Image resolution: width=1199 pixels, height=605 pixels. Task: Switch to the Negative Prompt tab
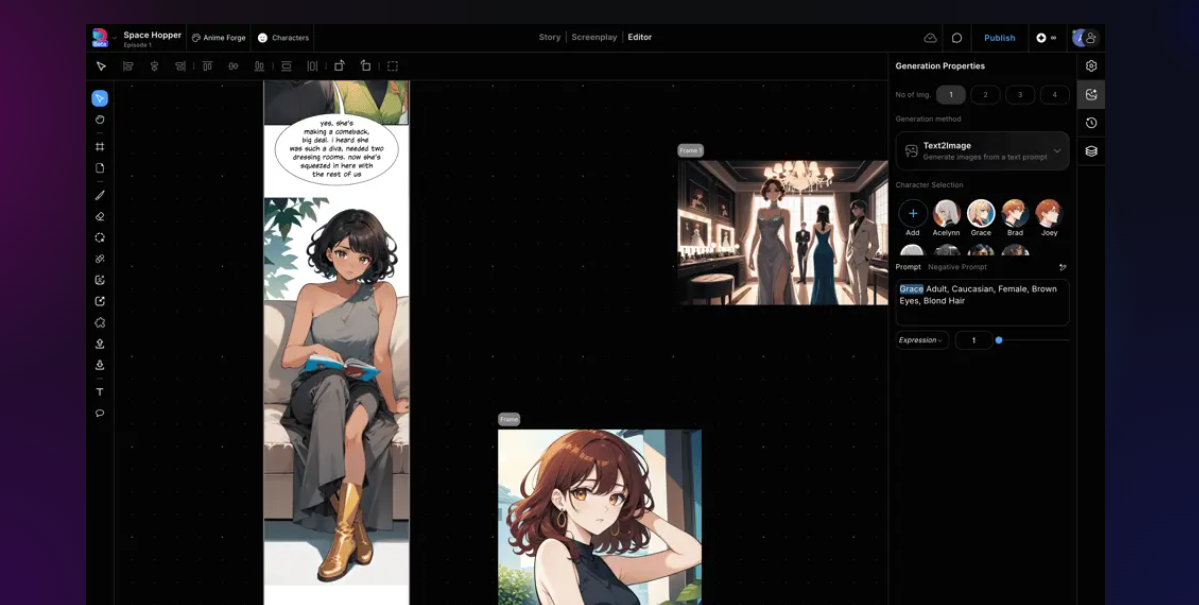click(x=957, y=267)
